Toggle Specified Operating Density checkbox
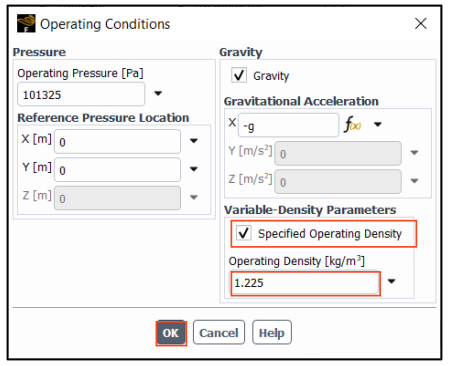 point(244,232)
